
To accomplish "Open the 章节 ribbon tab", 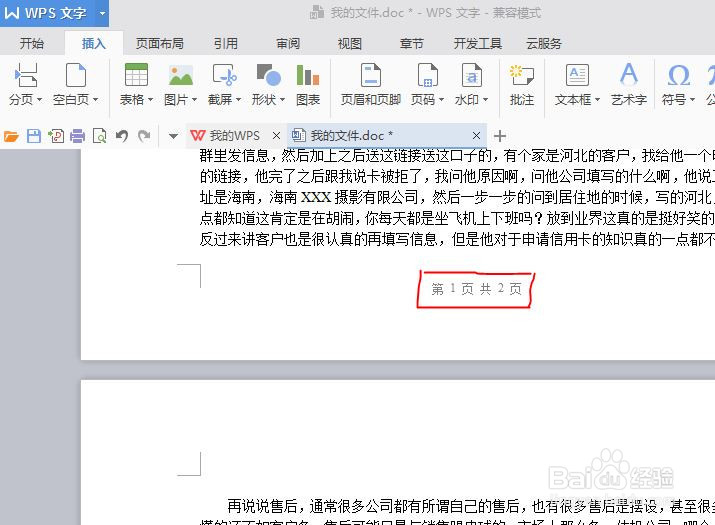I will coord(411,43).
